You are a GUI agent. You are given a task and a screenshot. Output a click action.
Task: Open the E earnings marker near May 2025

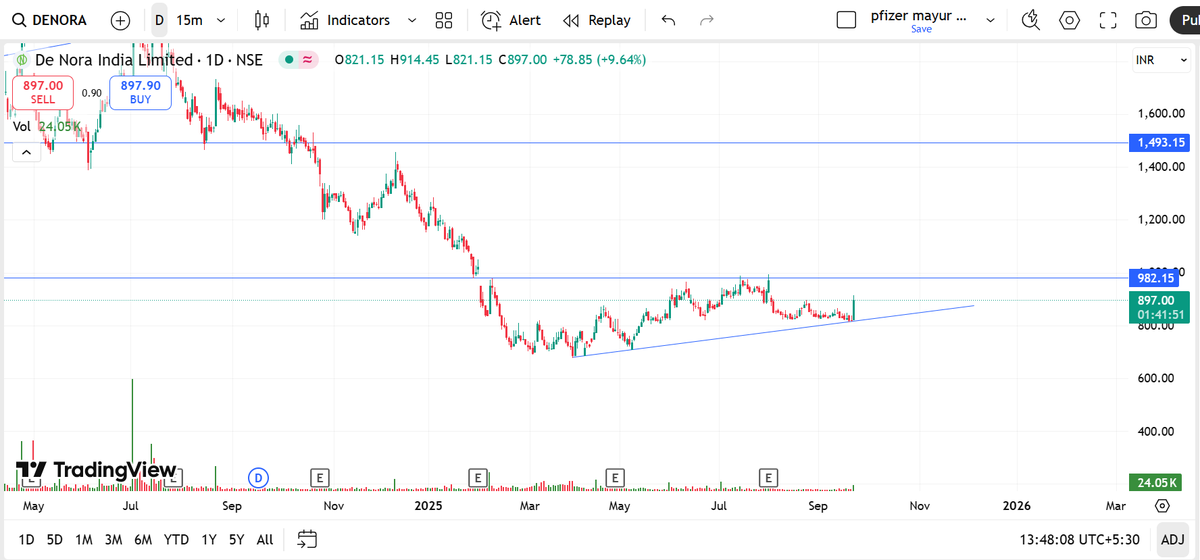(615, 477)
